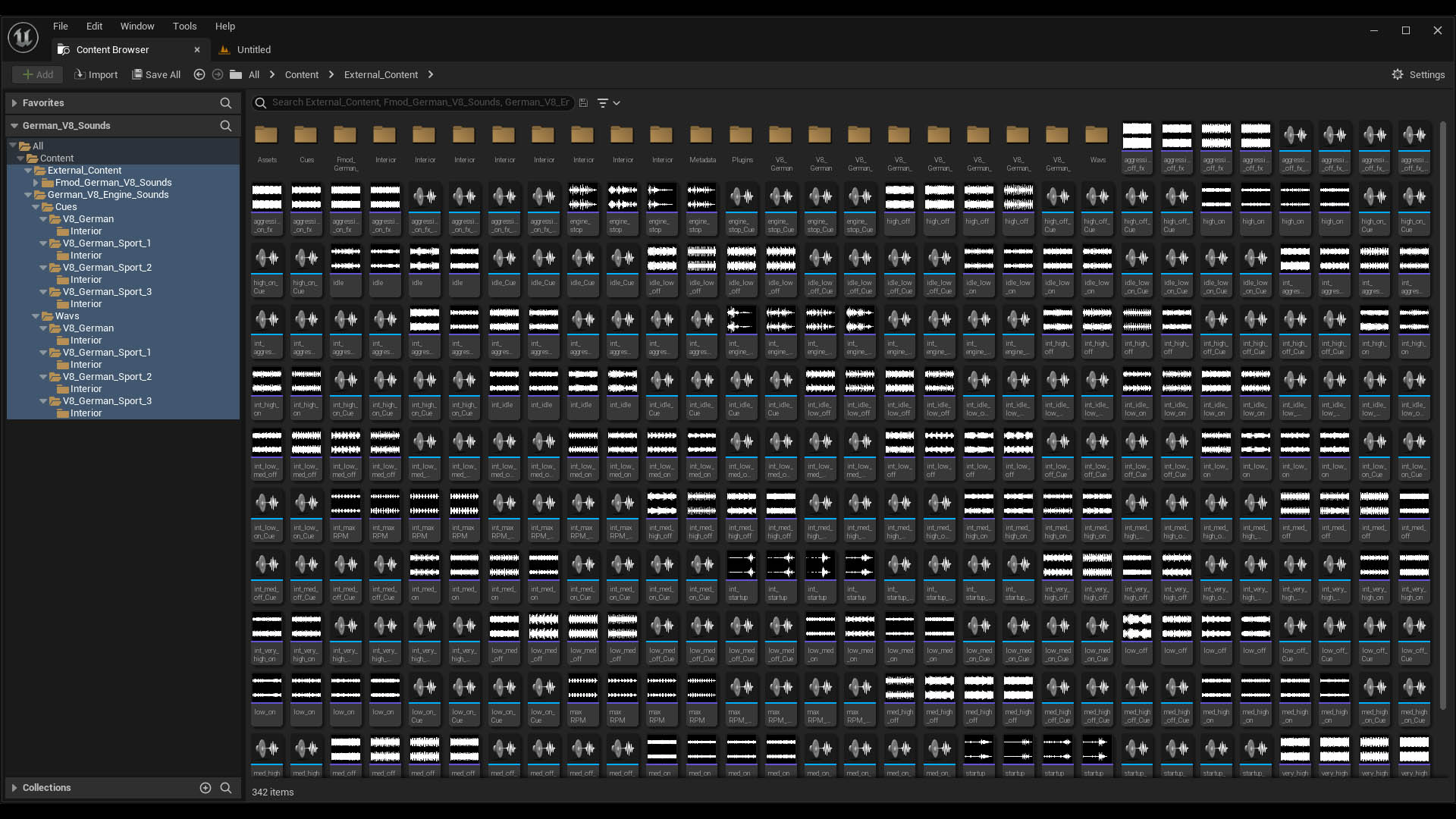Expand the Favorites section
Viewport: 1456px width, 819px height.
pyautogui.click(x=14, y=102)
